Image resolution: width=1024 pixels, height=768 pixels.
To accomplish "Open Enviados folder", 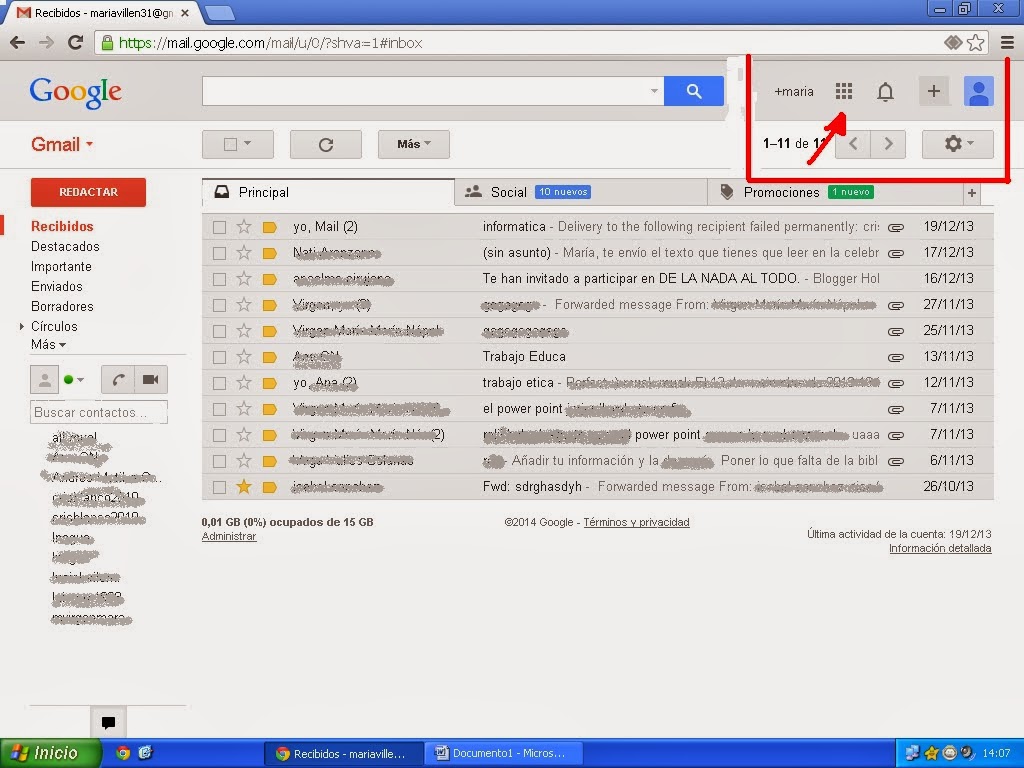I will click(57, 286).
